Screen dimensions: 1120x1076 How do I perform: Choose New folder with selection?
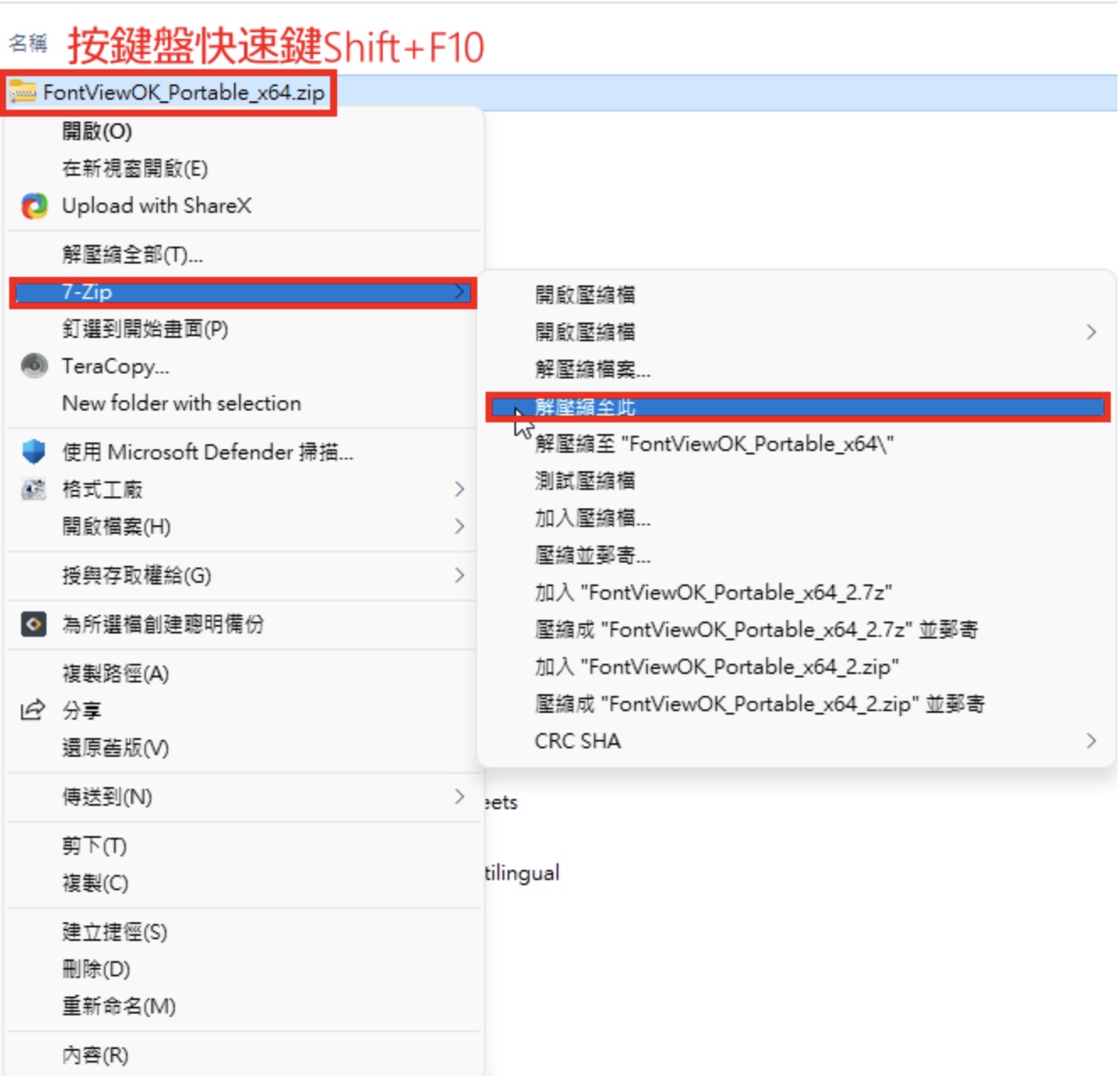coord(244,404)
